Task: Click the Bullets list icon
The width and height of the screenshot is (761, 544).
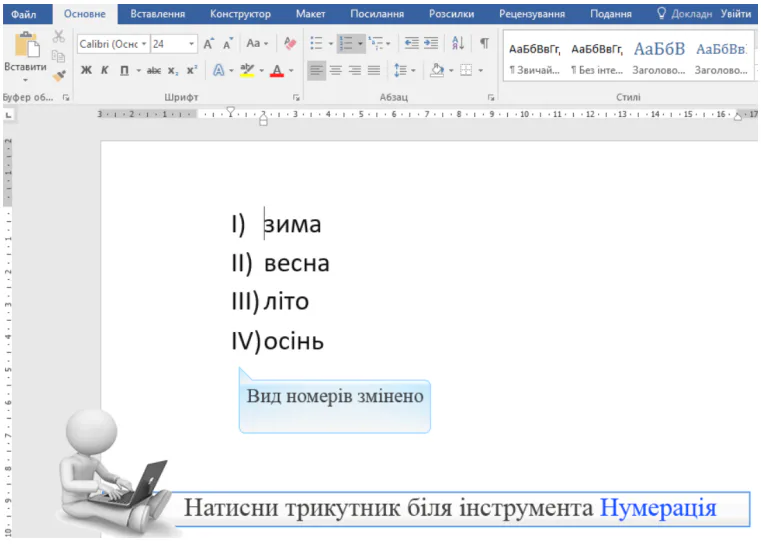Action: 317,44
